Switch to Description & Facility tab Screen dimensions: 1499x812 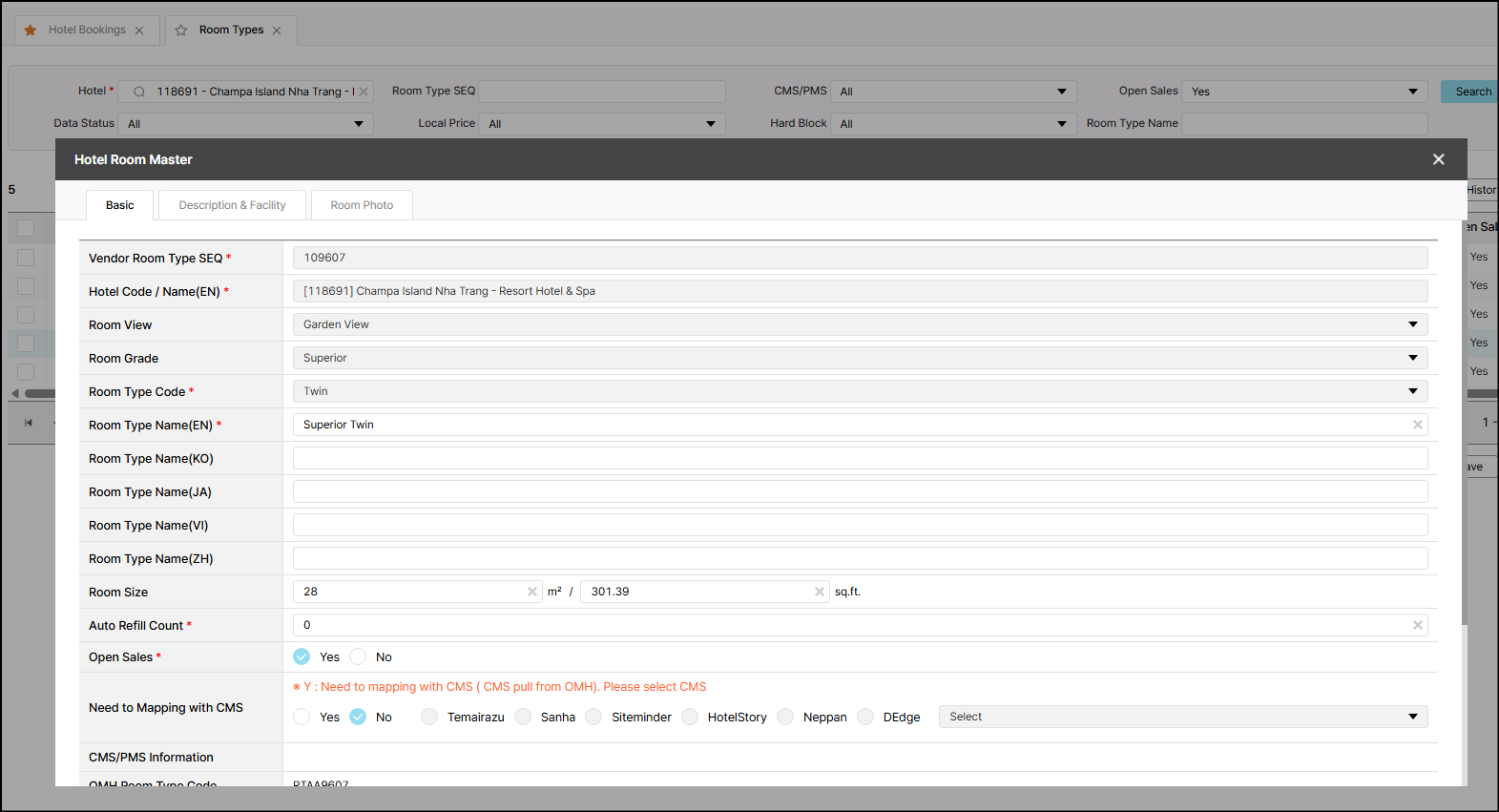(x=232, y=205)
